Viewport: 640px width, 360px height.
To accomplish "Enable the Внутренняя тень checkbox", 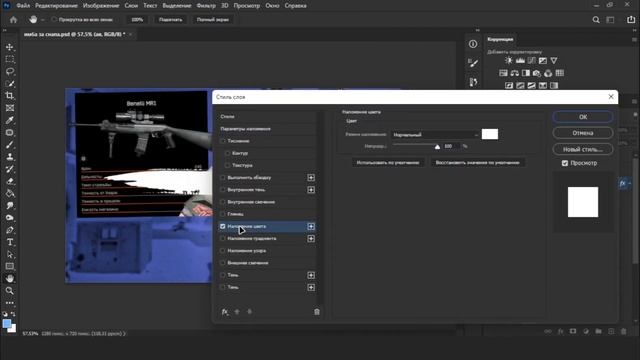I will click(x=222, y=190).
